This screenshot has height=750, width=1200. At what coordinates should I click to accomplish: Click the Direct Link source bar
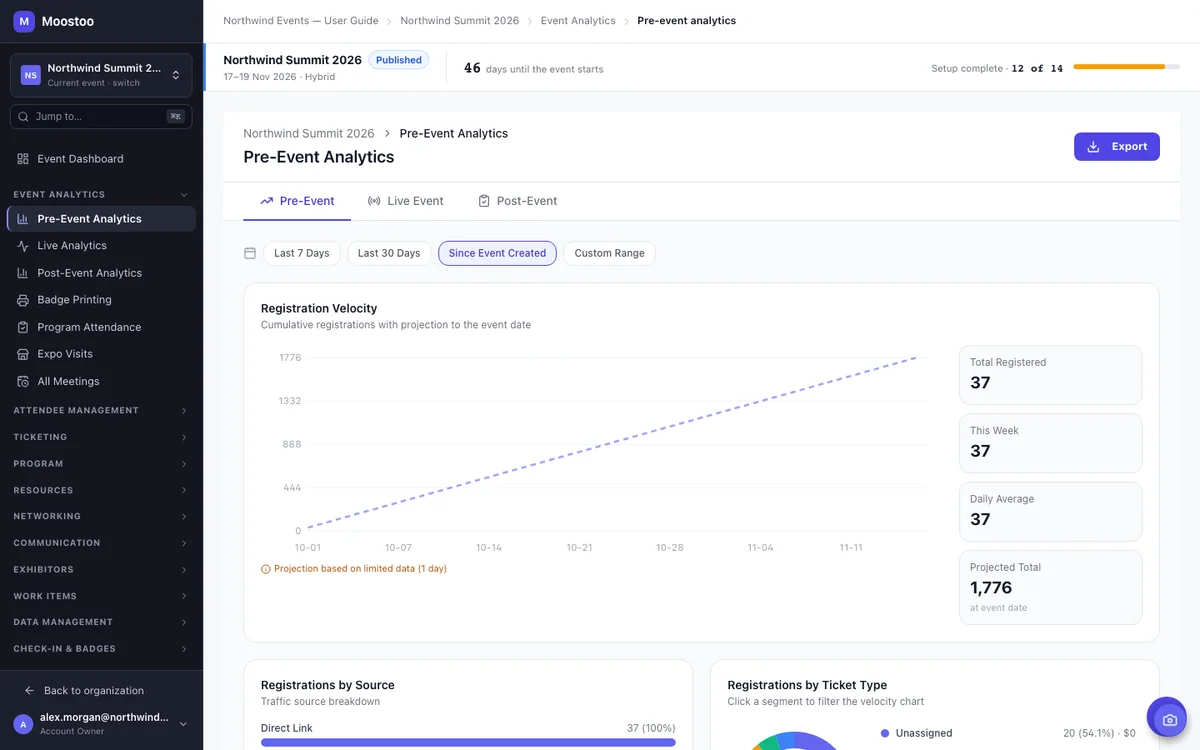(468, 742)
